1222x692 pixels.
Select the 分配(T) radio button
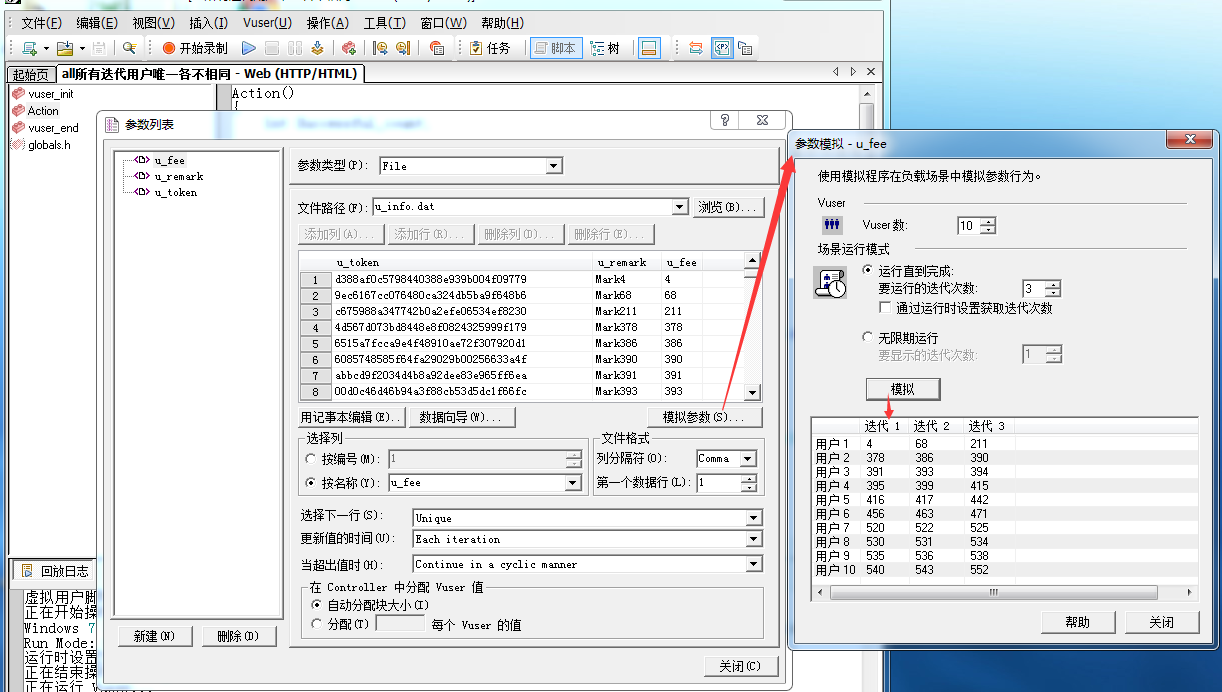click(317, 624)
